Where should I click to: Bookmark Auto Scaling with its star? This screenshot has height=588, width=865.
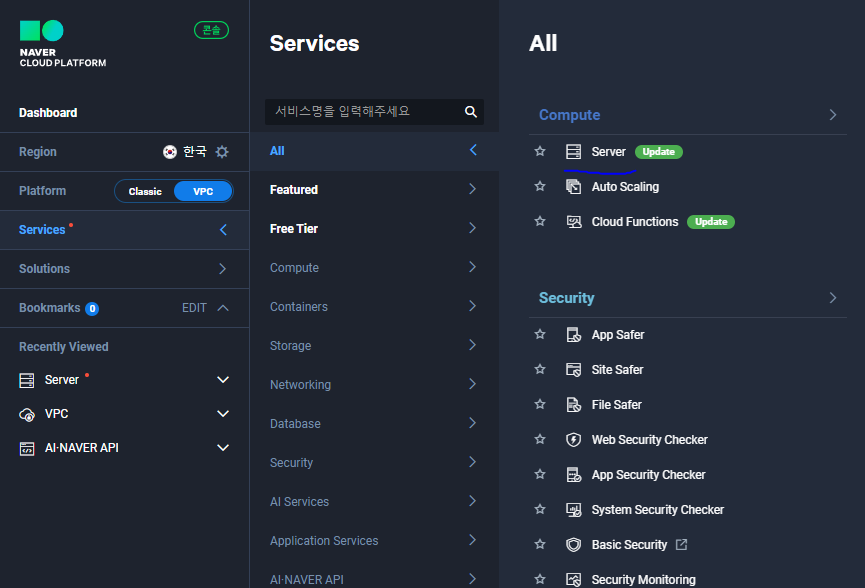540,186
